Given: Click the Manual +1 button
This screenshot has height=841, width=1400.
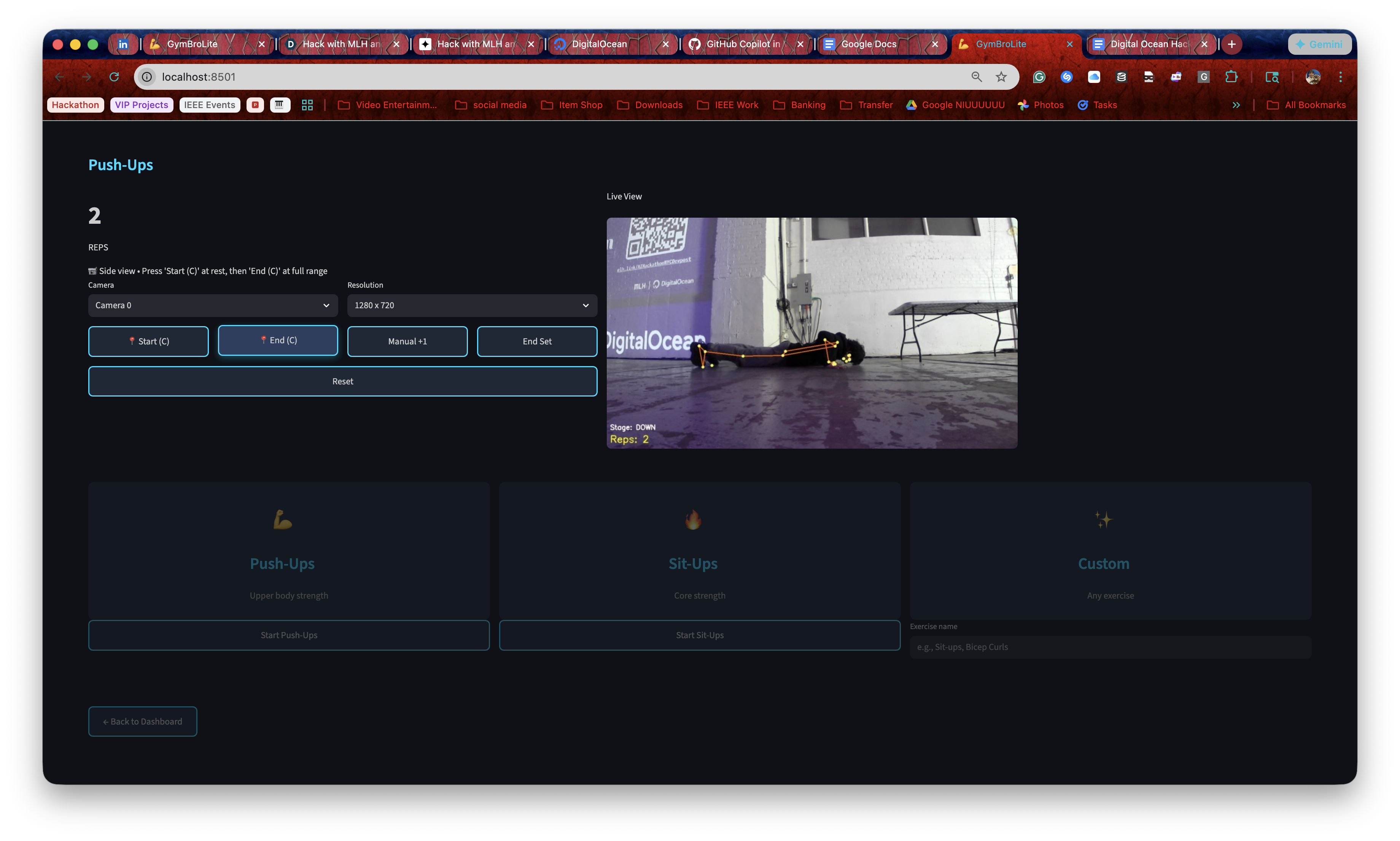Looking at the screenshot, I should pos(407,341).
